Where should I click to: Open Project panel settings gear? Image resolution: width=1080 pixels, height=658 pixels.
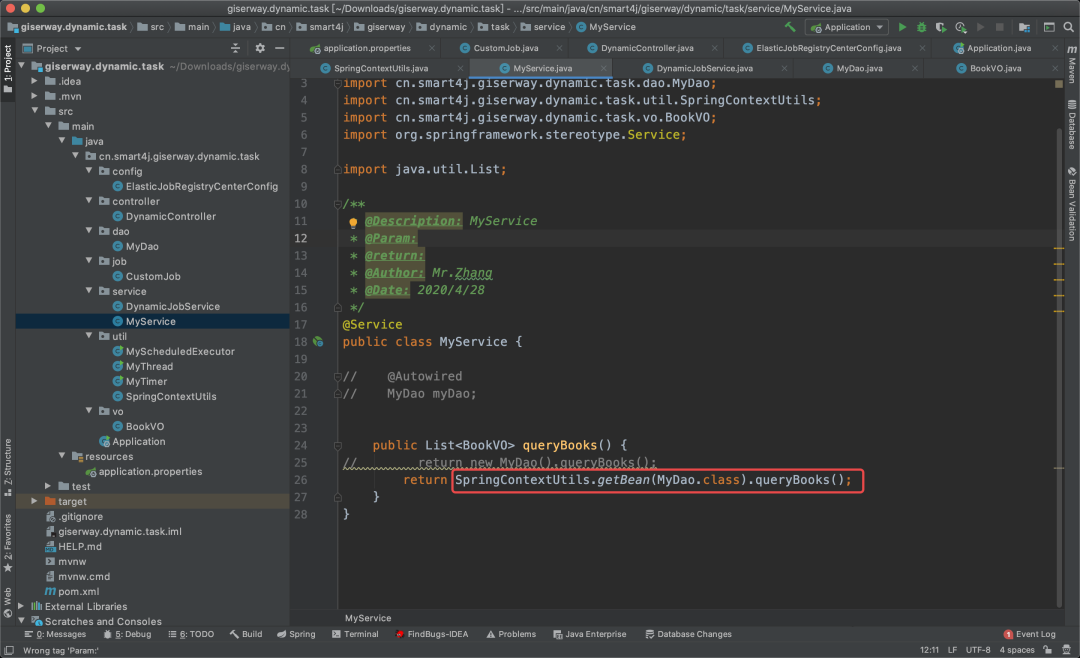[260, 48]
